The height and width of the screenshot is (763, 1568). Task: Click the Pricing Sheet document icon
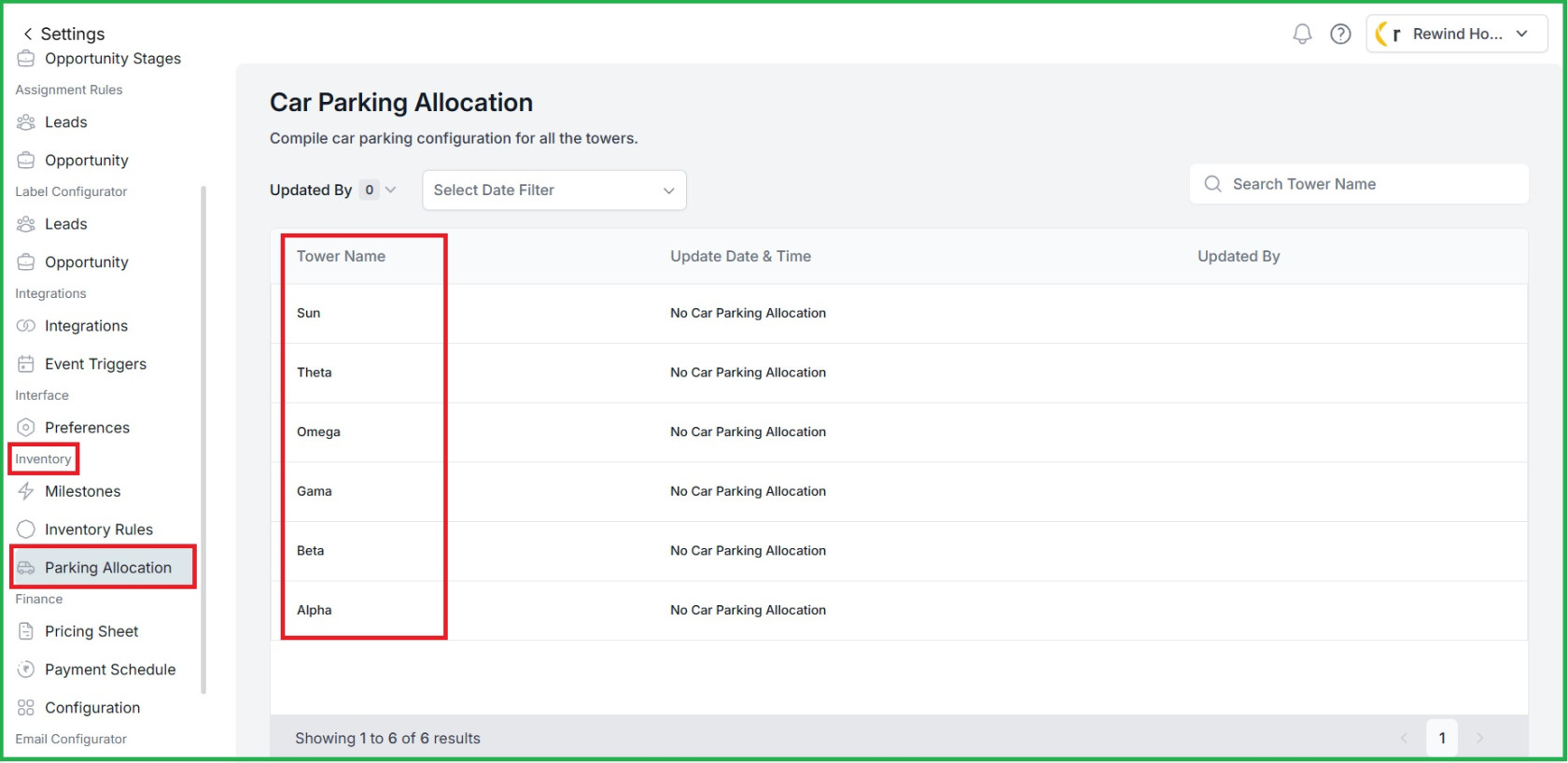point(26,631)
